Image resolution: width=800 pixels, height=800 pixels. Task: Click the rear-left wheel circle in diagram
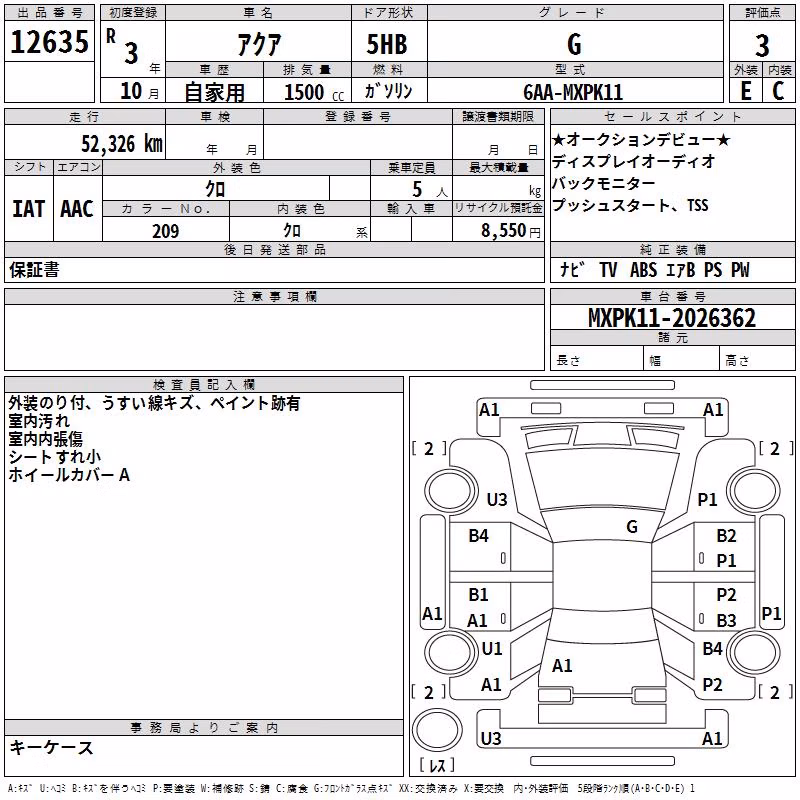point(450,652)
